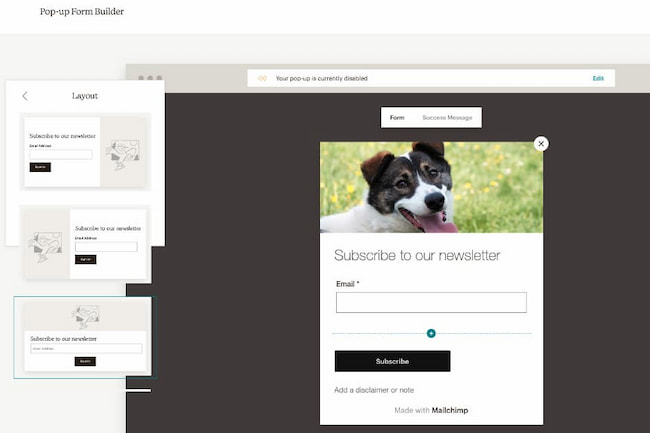Select the image-right layout thumbnail
This screenshot has height=433, width=650.
click(85, 152)
